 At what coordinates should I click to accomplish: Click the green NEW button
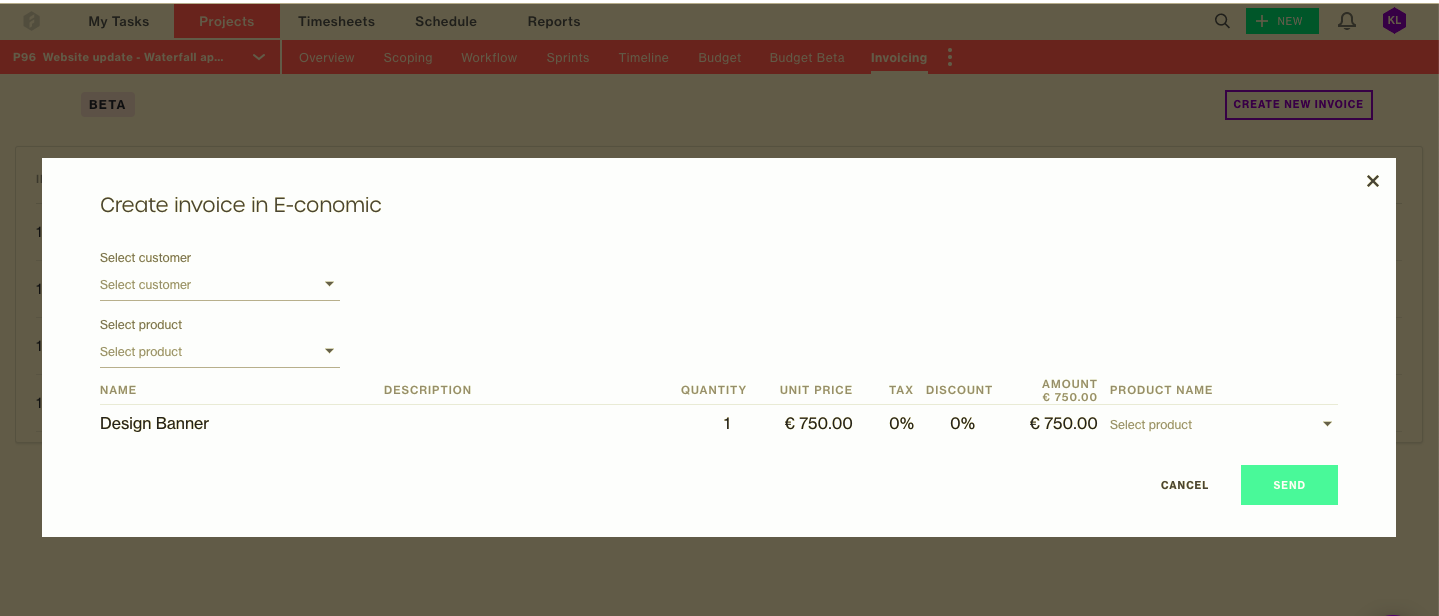(x=1282, y=21)
